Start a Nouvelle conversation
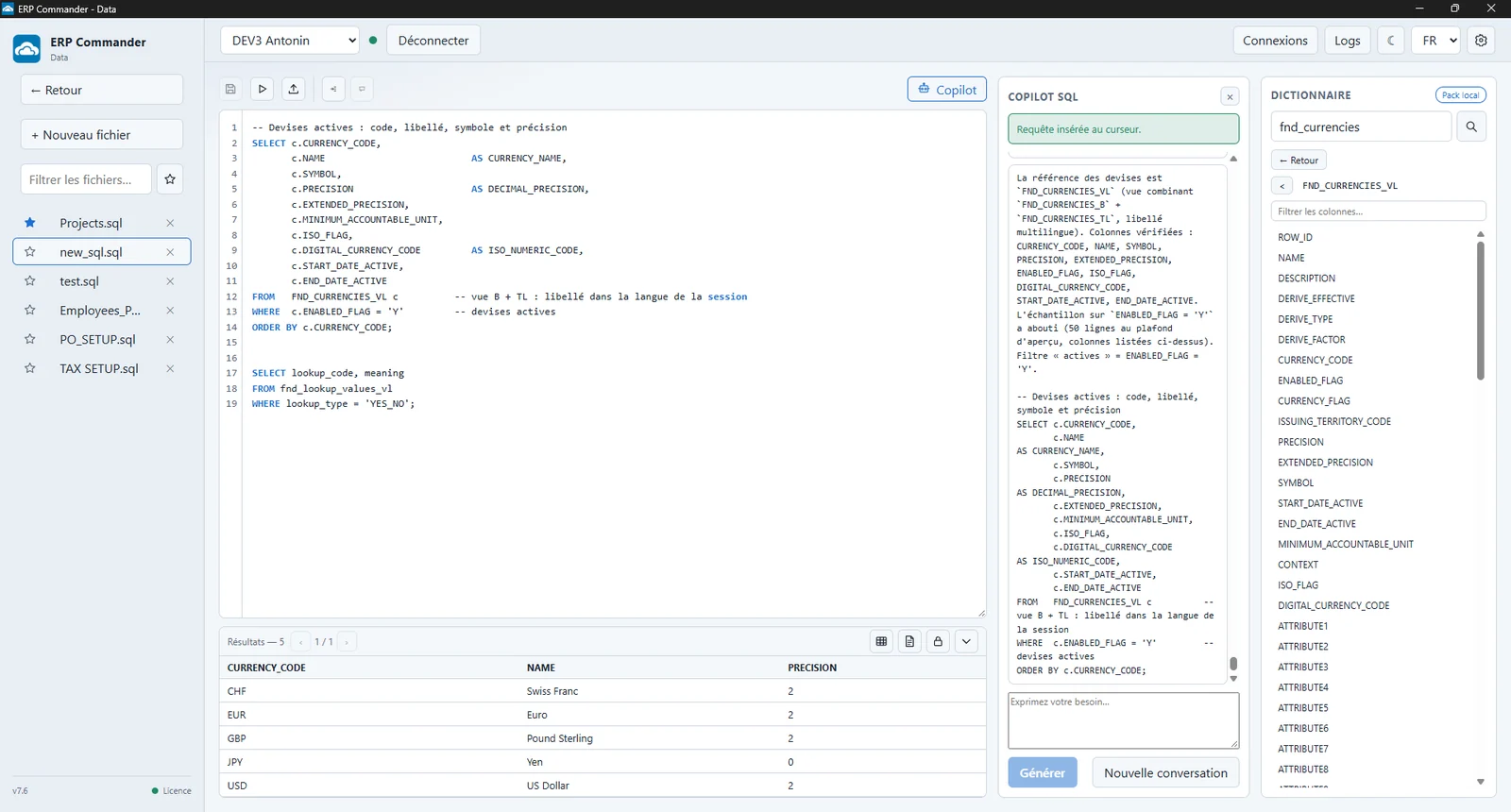Viewport: 1511px width, 812px height. click(1165, 772)
